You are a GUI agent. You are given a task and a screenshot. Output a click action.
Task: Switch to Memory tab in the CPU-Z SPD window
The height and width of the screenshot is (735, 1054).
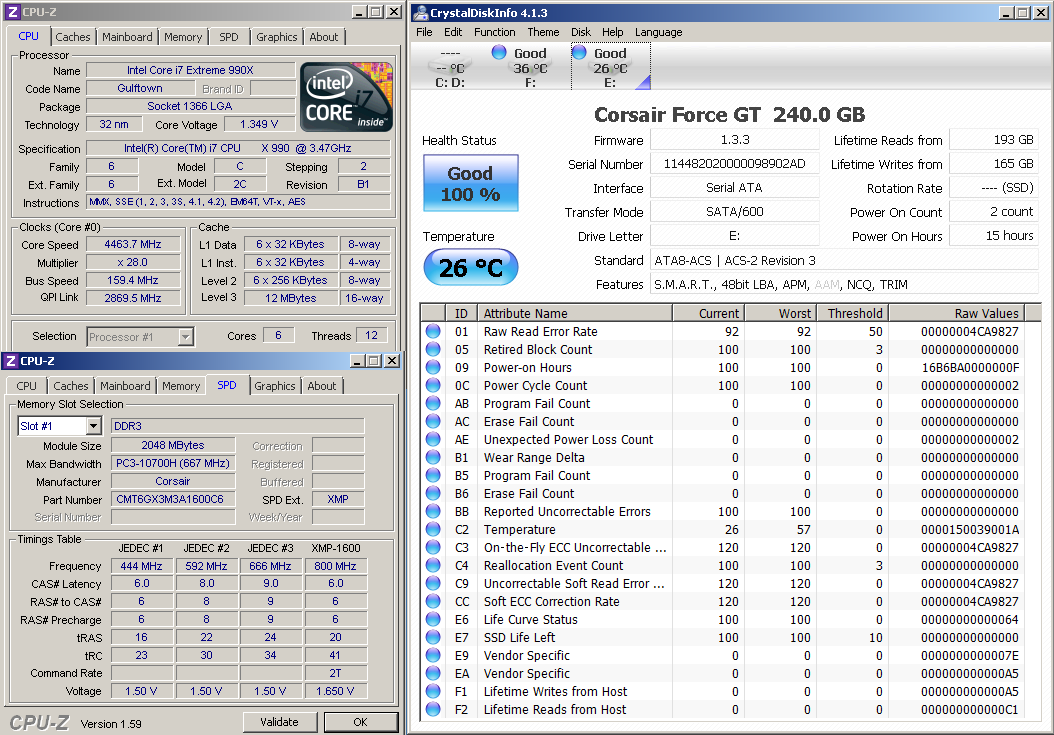(x=181, y=386)
